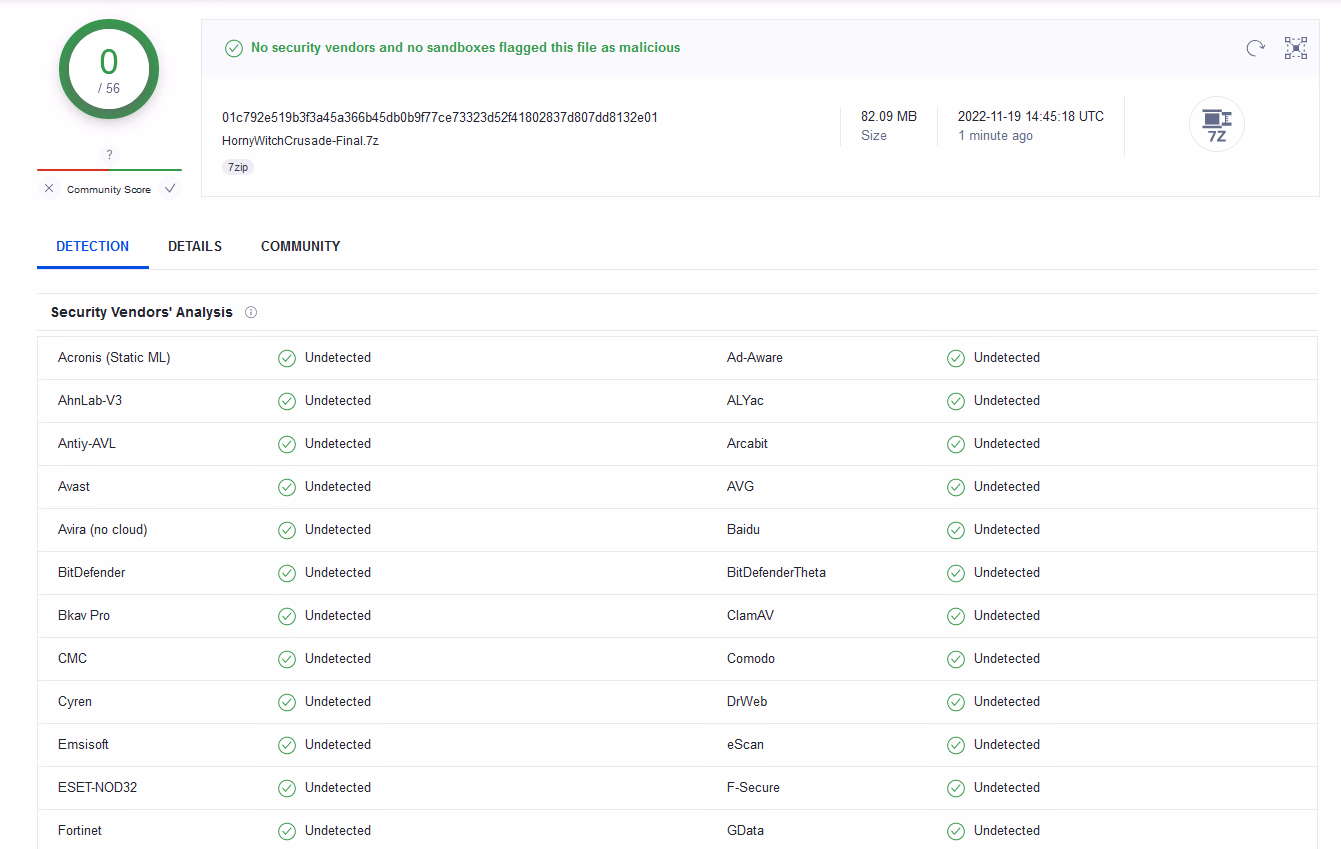Click the check icon for eScan
This screenshot has height=849, width=1341.
[x=956, y=745]
